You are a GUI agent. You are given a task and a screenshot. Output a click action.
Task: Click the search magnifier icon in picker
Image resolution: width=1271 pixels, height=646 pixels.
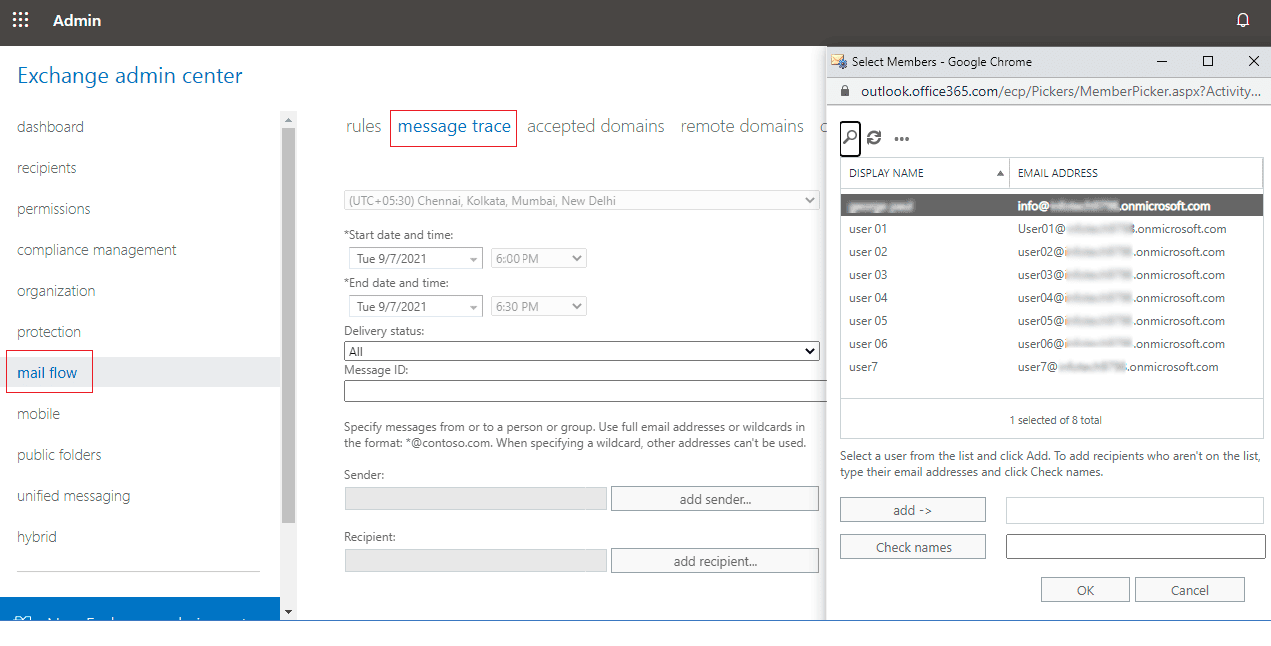click(849, 138)
